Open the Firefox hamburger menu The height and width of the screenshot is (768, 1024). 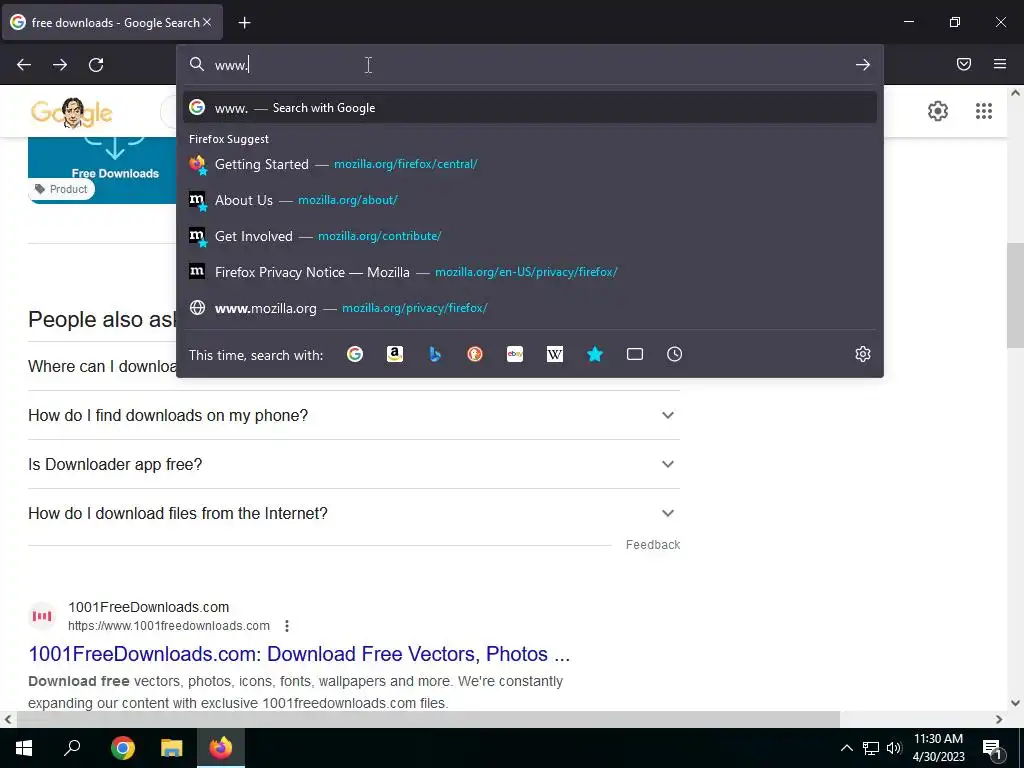click(1000, 64)
